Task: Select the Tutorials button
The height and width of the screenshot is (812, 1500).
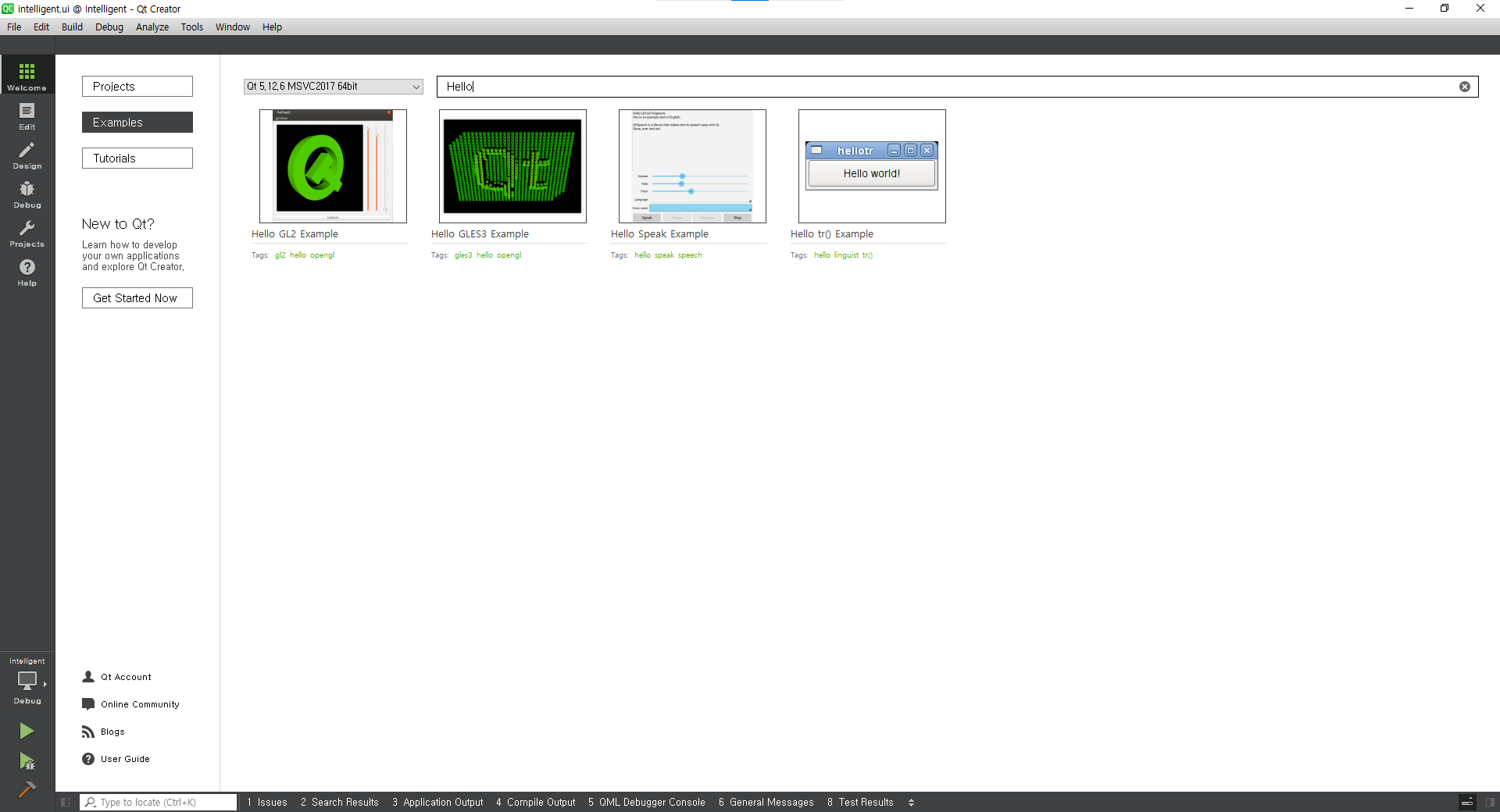Action: [137, 158]
